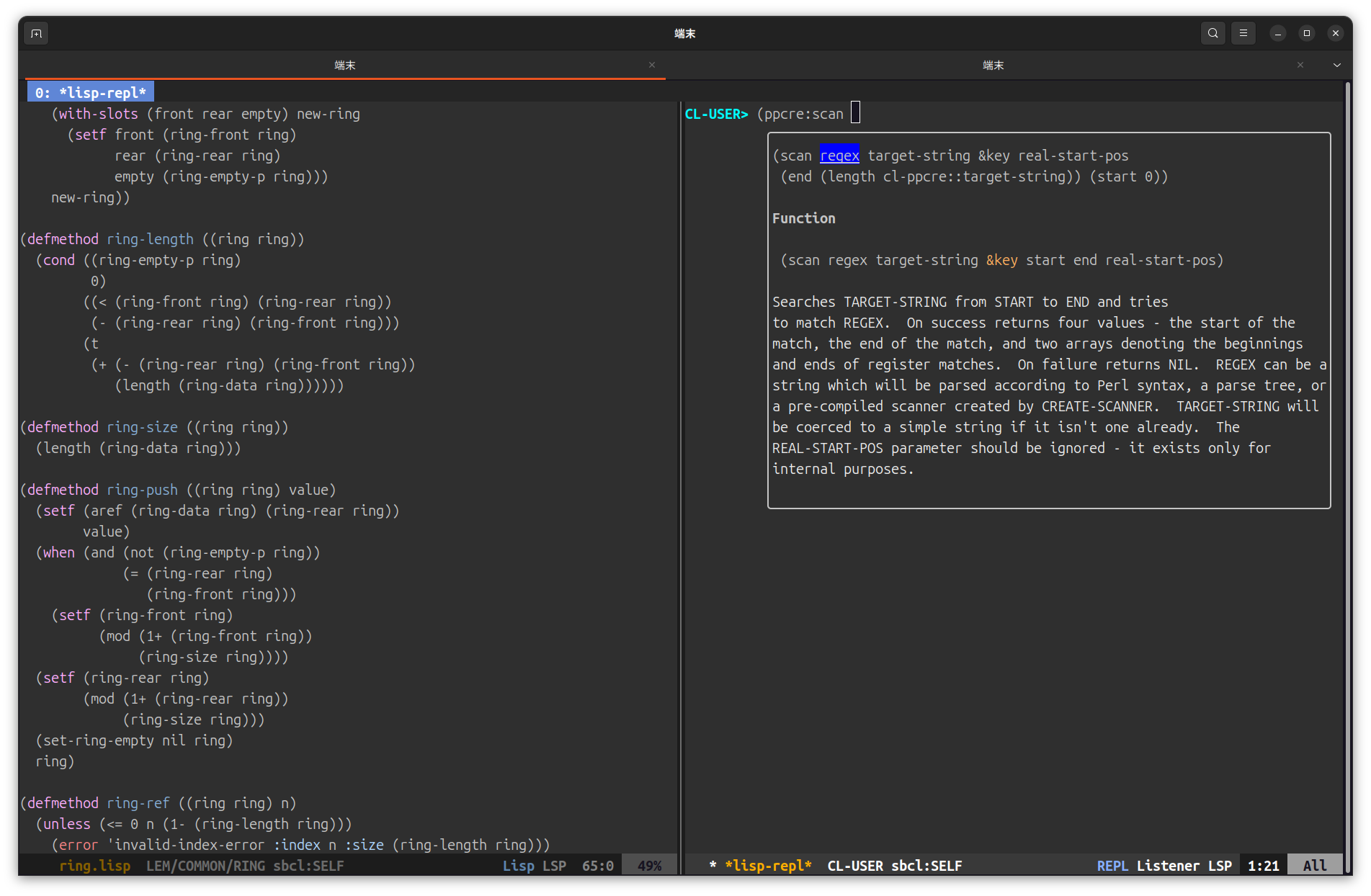Close the first 端末 tab
The image size is (1371, 896).
652,65
